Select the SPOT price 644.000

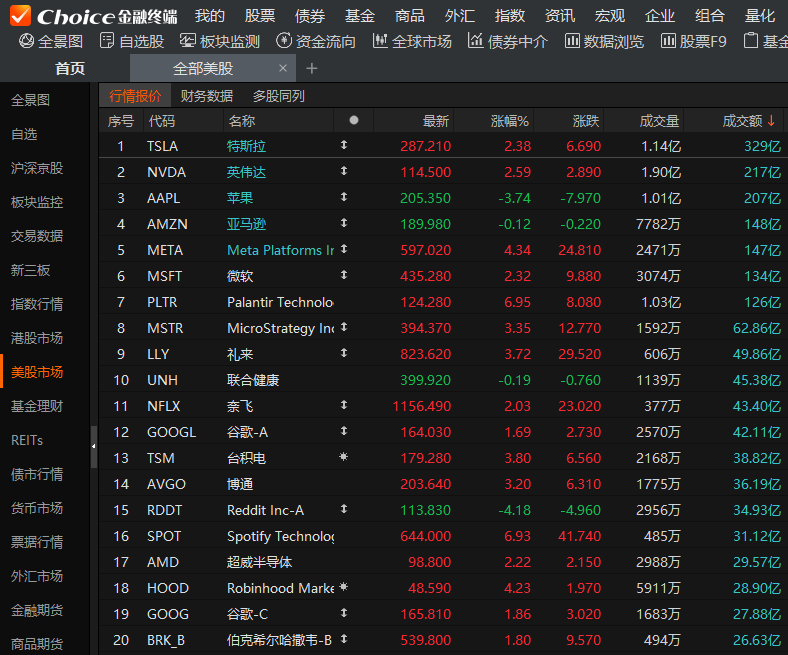click(x=425, y=536)
